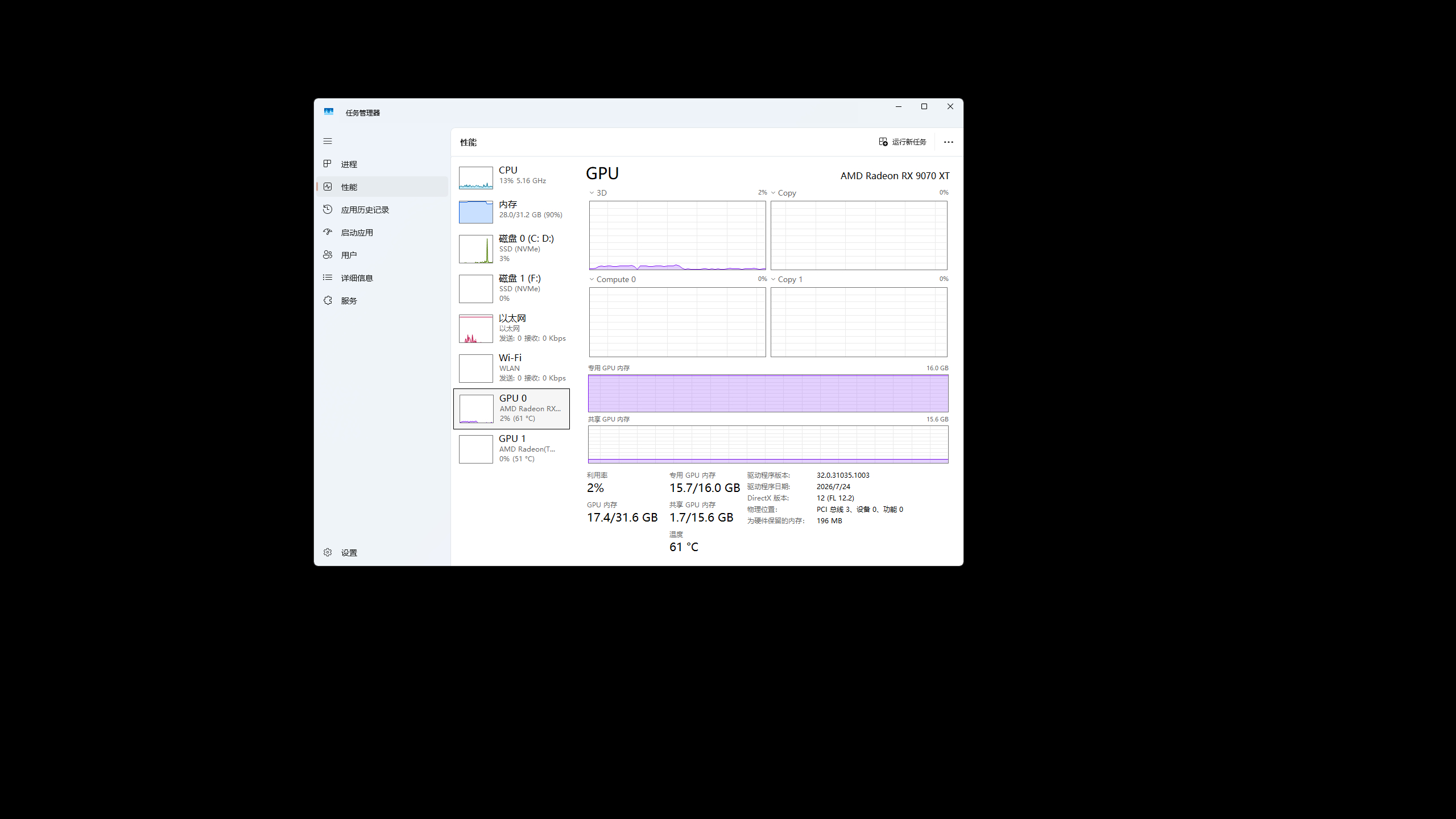The image size is (1456, 819).
Task: Click the 196 MB hardware reserved value
Action: 829,521
